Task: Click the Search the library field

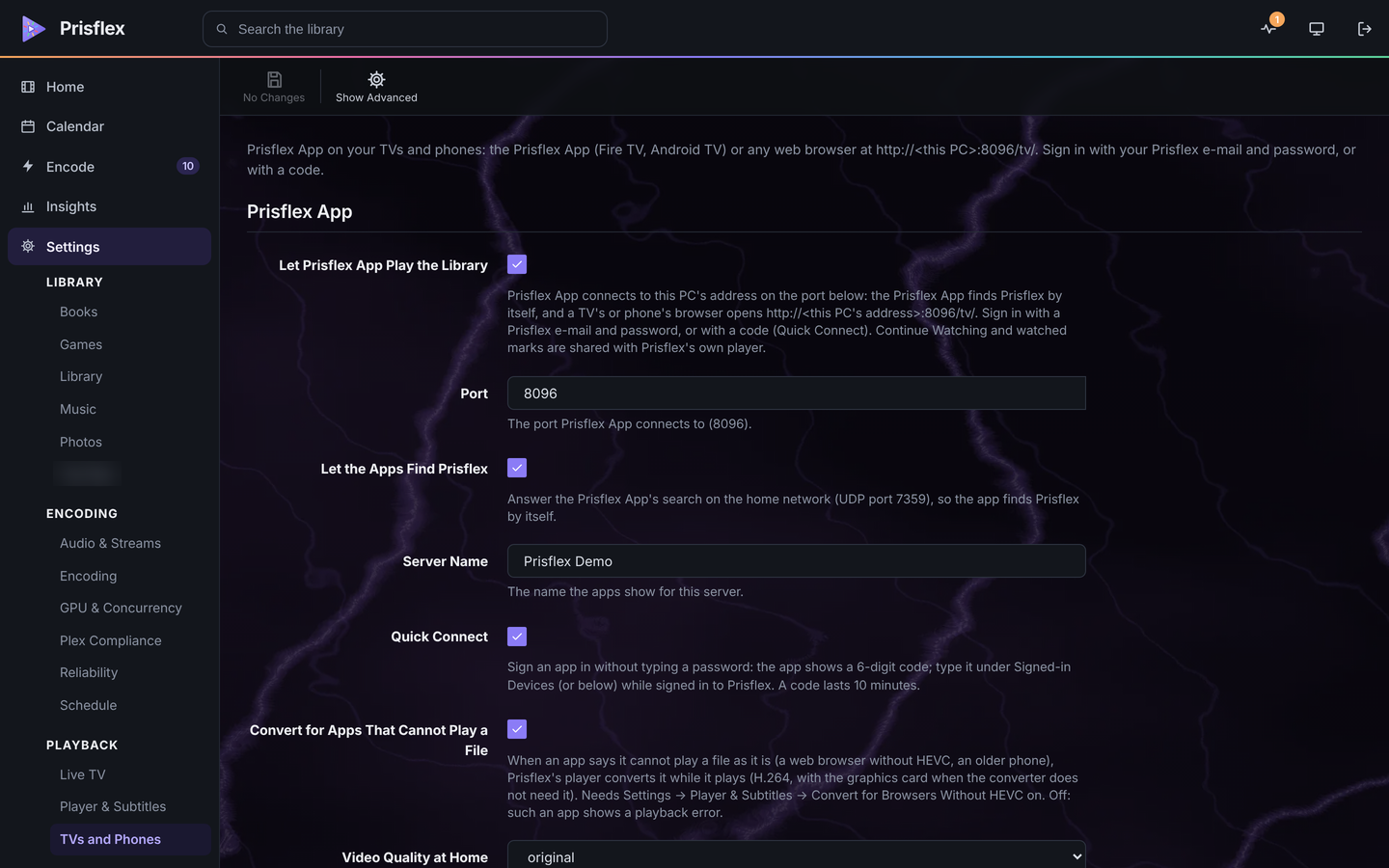Action: point(405,29)
